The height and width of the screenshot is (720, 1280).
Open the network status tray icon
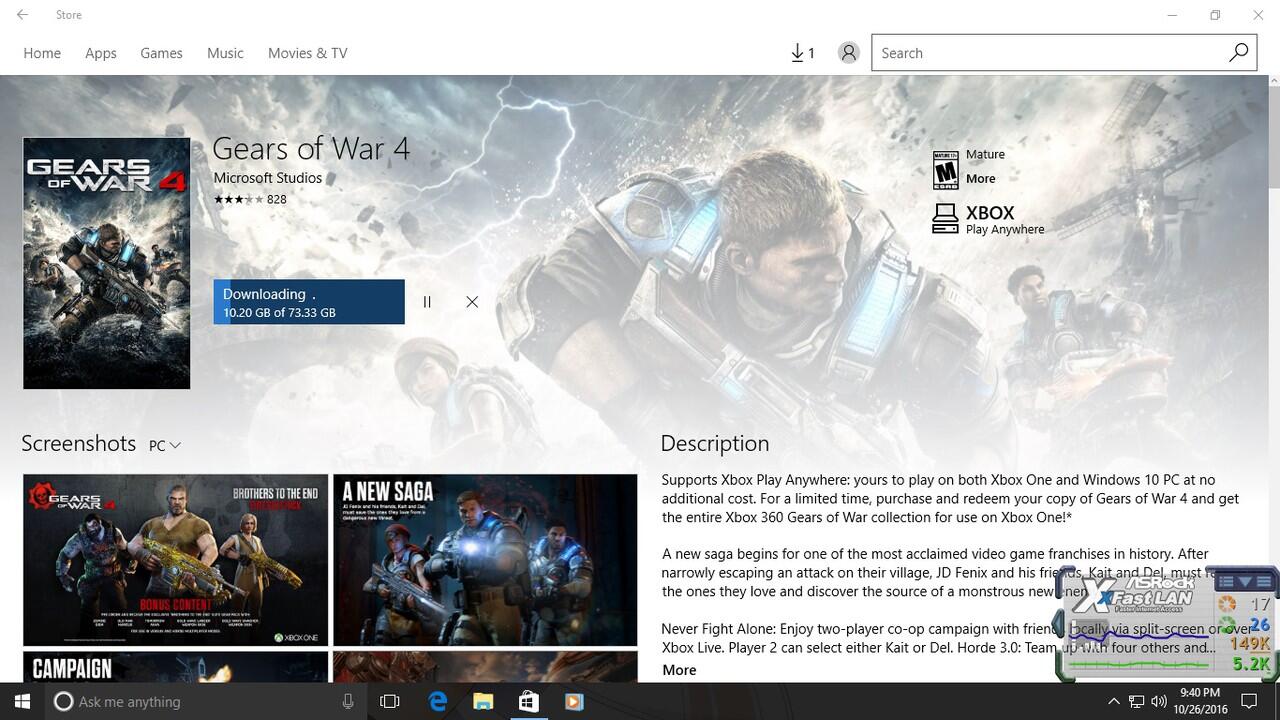coord(1137,701)
